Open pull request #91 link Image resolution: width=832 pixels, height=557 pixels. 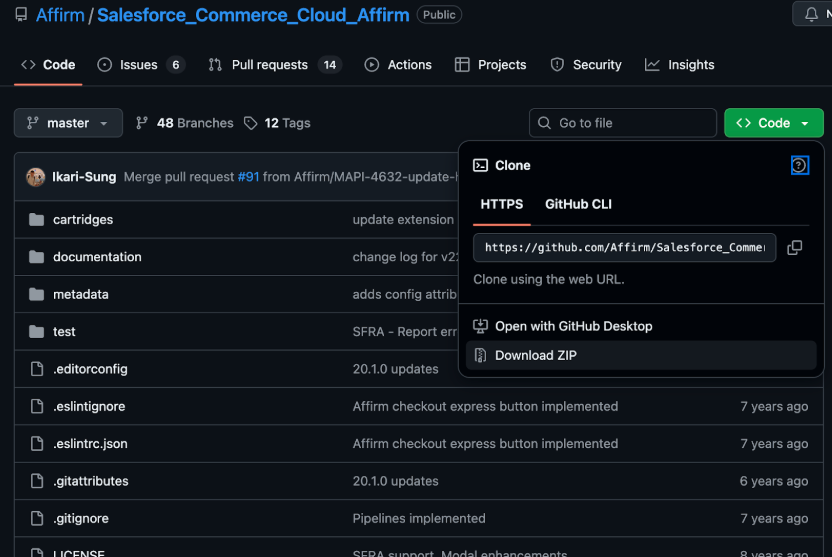pyautogui.click(x=248, y=177)
